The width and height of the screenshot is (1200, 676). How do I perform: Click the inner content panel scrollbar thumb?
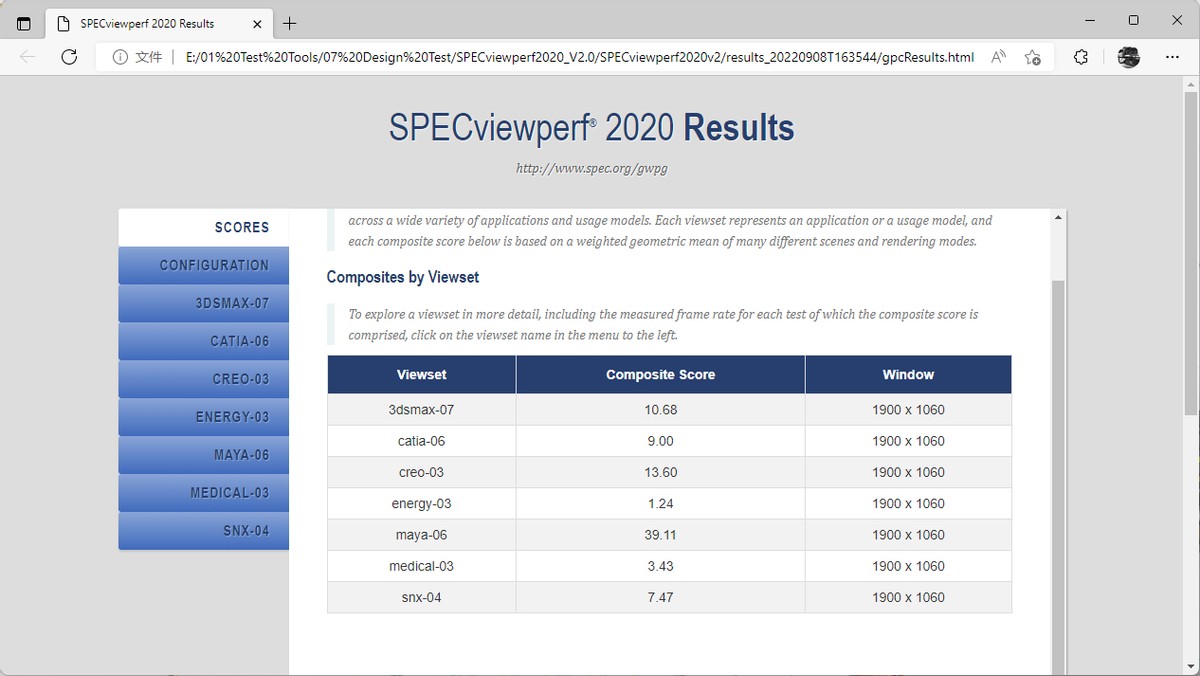tap(1058, 478)
